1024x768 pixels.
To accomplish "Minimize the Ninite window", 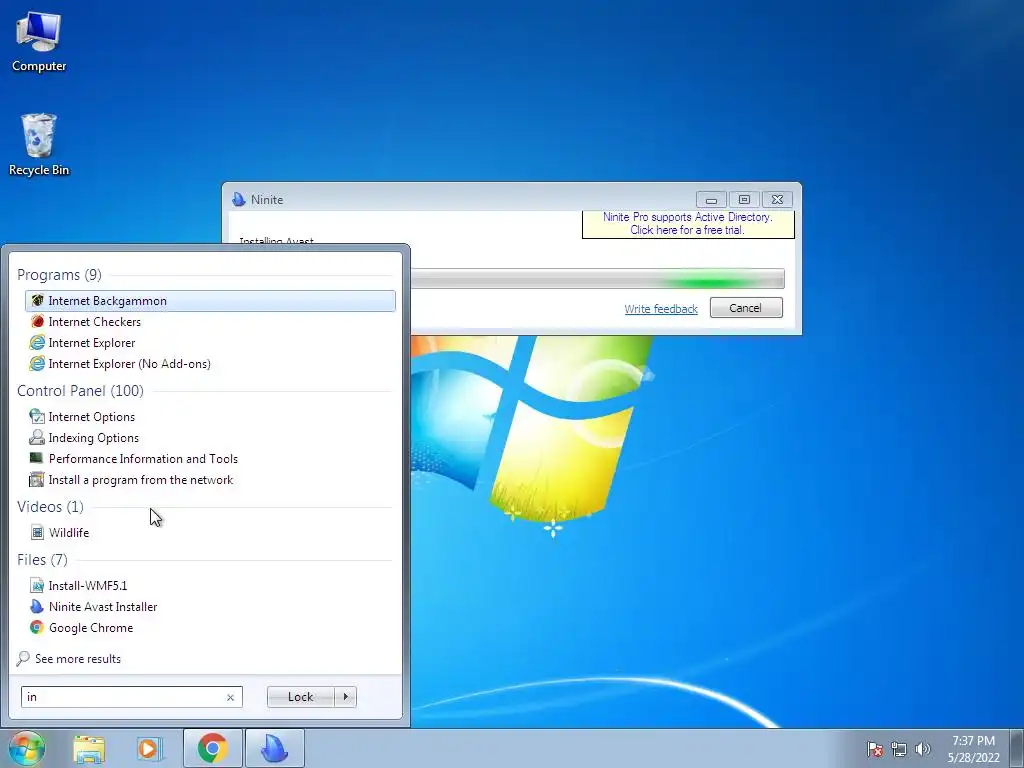I will (x=711, y=200).
